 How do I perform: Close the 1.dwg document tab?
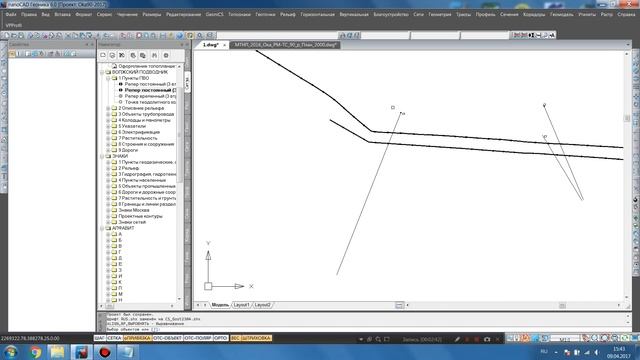224,45
